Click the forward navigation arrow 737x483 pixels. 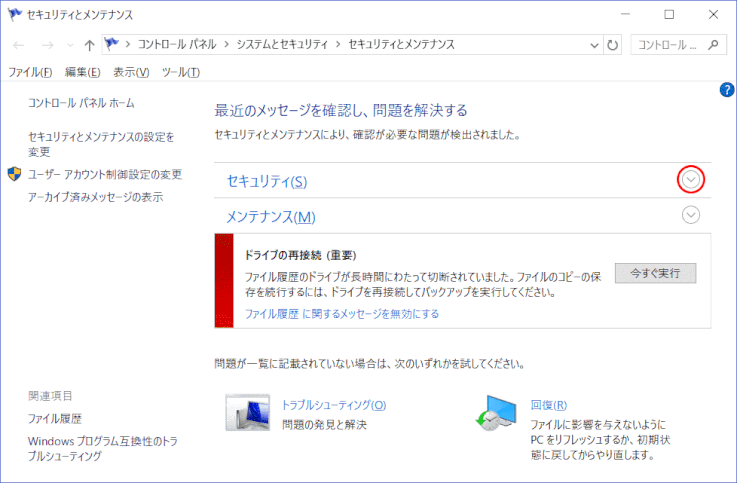[47, 45]
